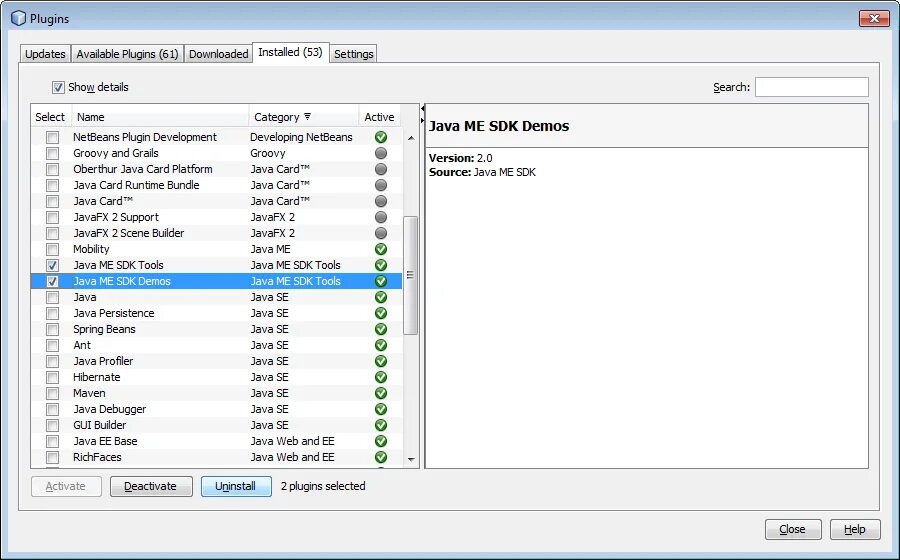Select the Java Profiler row name
Image resolution: width=900 pixels, height=560 pixels.
pos(103,361)
